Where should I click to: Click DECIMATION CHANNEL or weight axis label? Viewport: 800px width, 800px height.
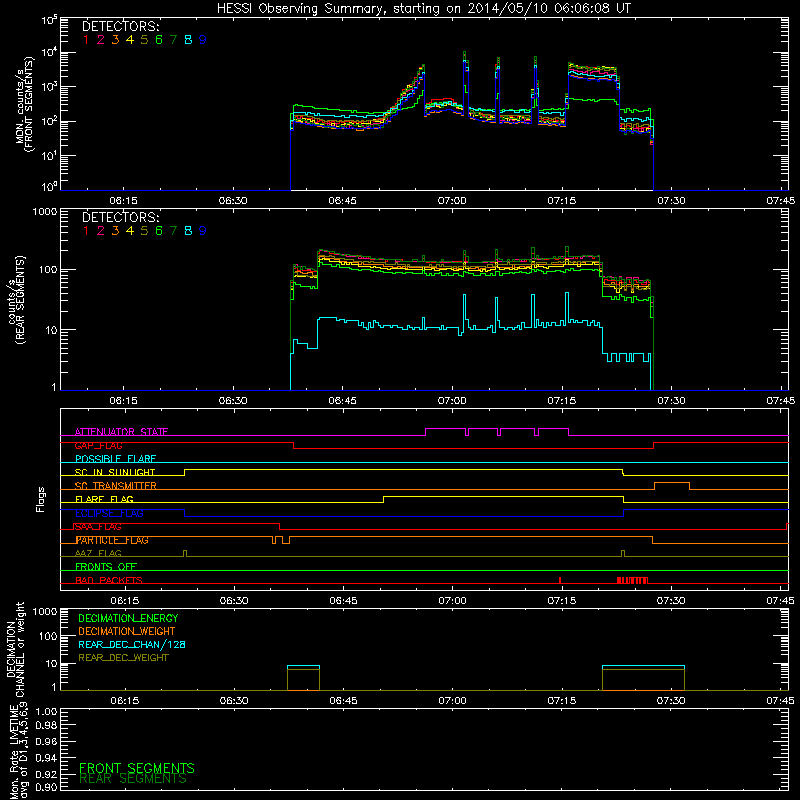[15, 649]
